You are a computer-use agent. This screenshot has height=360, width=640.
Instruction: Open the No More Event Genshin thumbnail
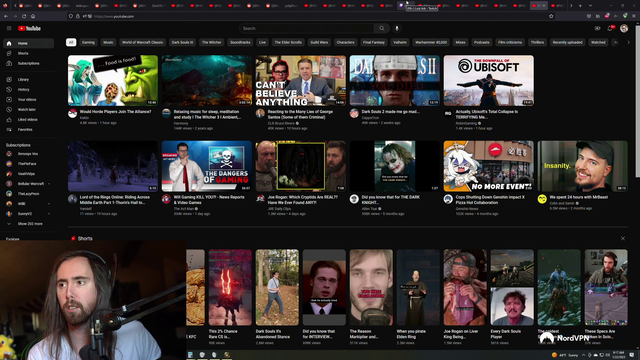[x=489, y=166]
